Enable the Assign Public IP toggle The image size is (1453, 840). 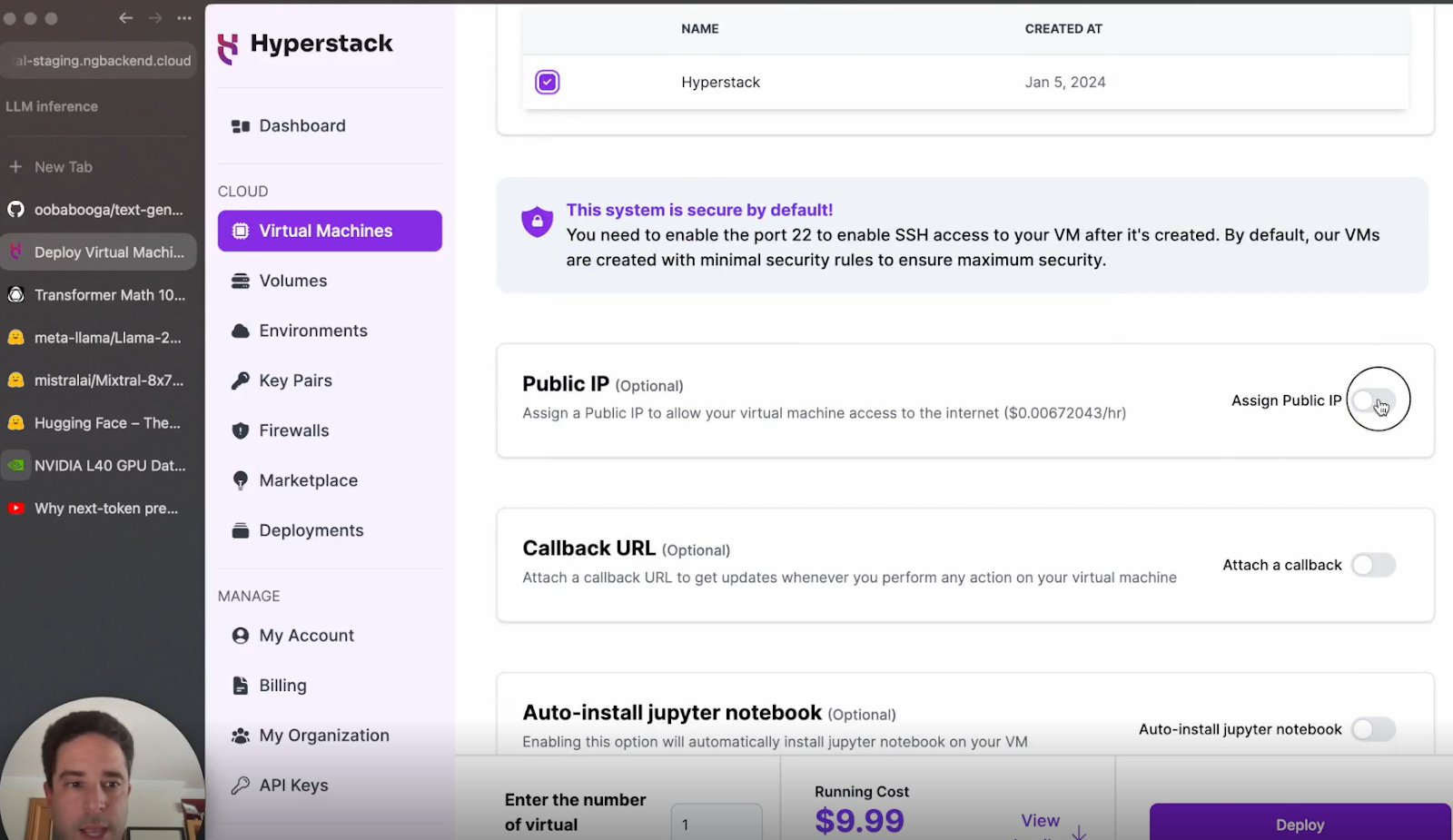[1373, 400]
